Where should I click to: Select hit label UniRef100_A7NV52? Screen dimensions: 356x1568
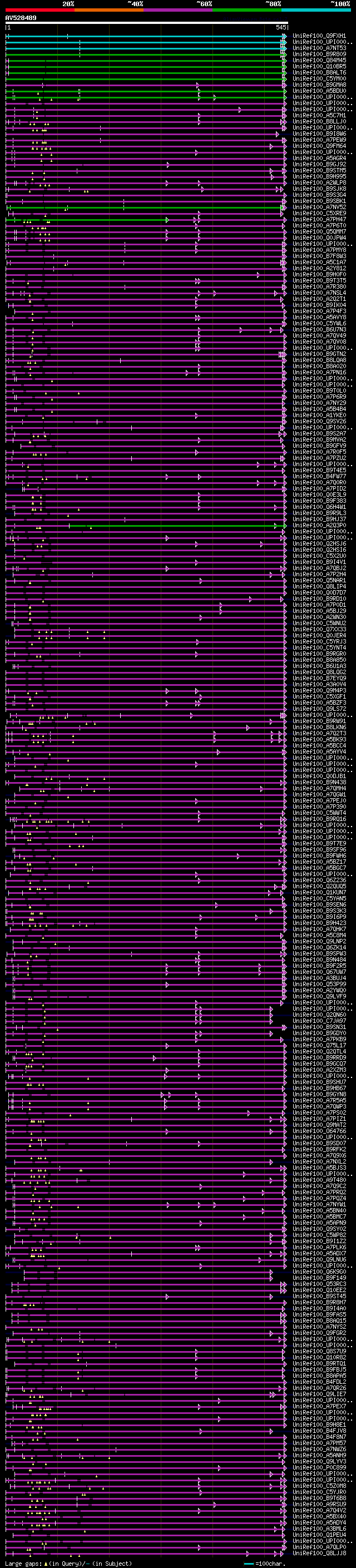319,207
